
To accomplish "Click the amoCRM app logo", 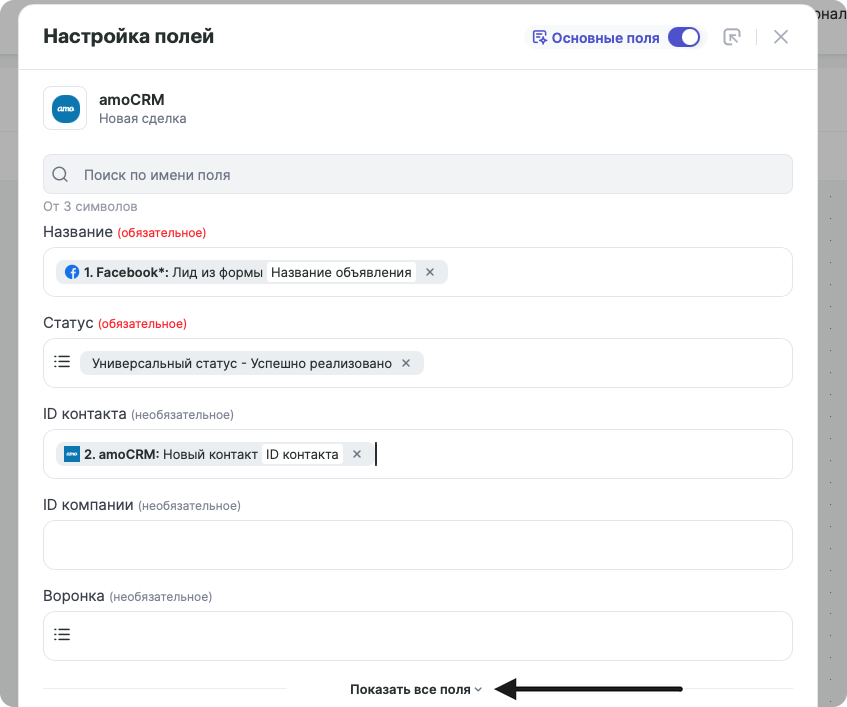I will [65, 109].
